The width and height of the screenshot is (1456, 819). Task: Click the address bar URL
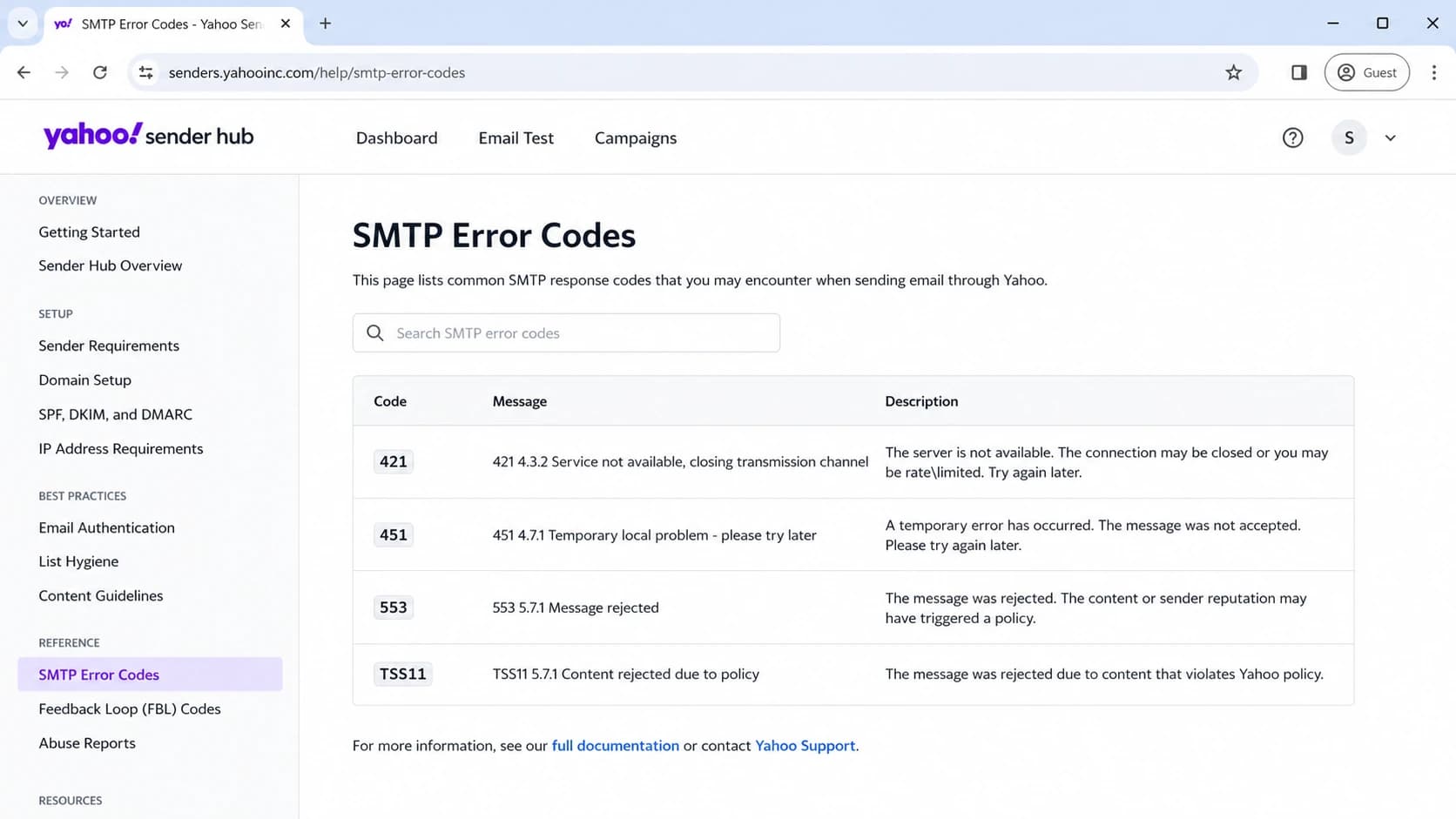(x=317, y=72)
